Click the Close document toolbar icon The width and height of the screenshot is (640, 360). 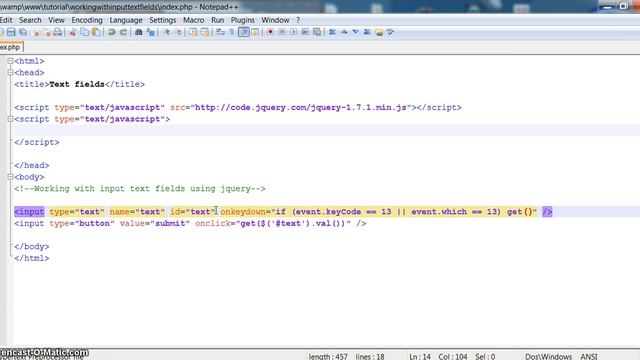tap(36, 33)
